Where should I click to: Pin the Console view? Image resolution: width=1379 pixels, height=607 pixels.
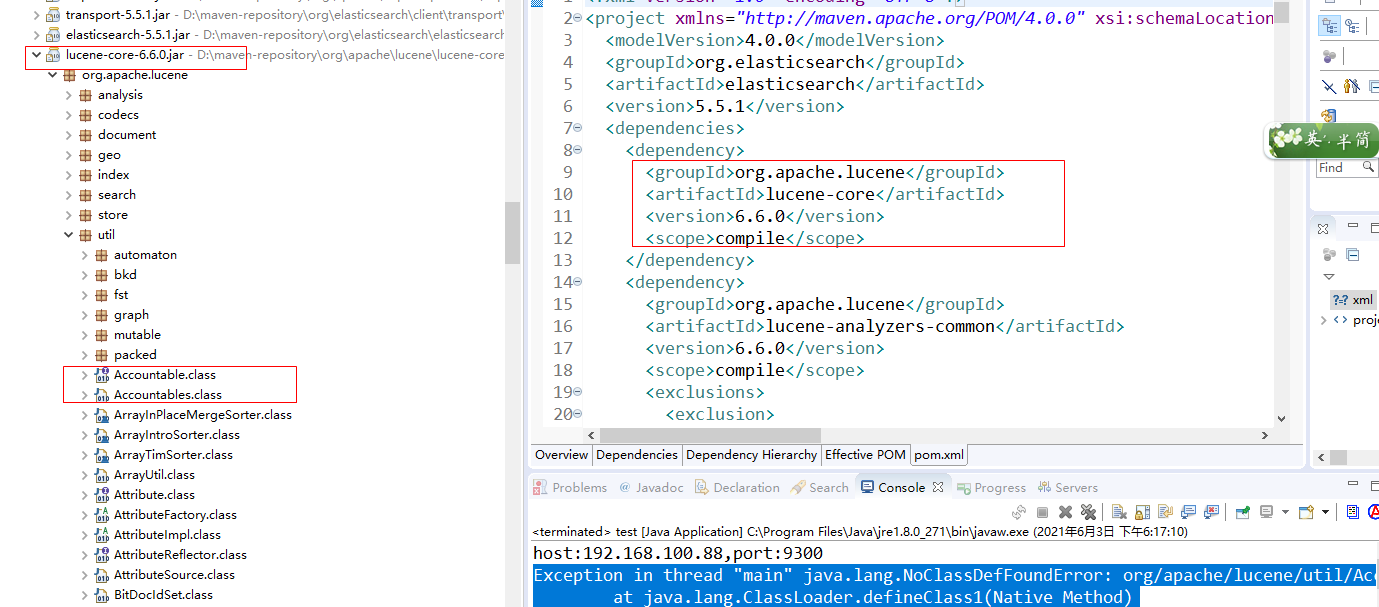click(1241, 511)
